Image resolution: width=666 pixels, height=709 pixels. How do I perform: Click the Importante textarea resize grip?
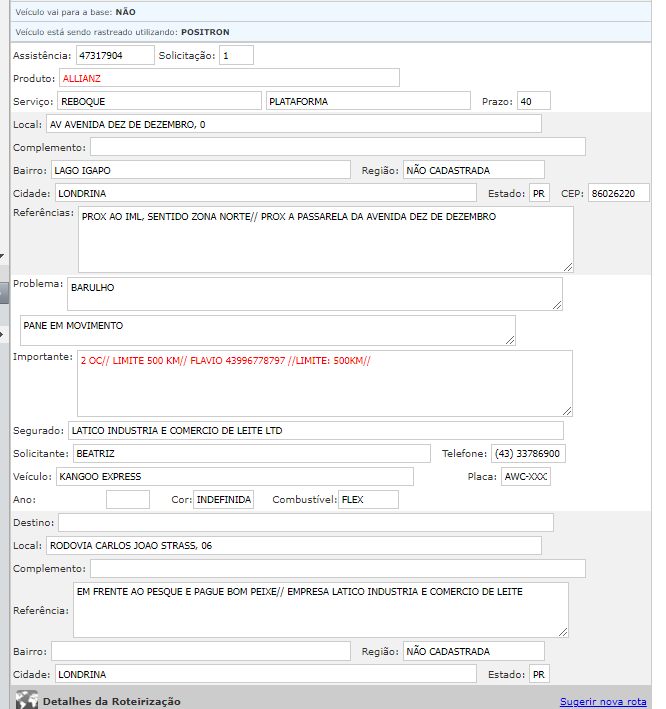point(566,410)
